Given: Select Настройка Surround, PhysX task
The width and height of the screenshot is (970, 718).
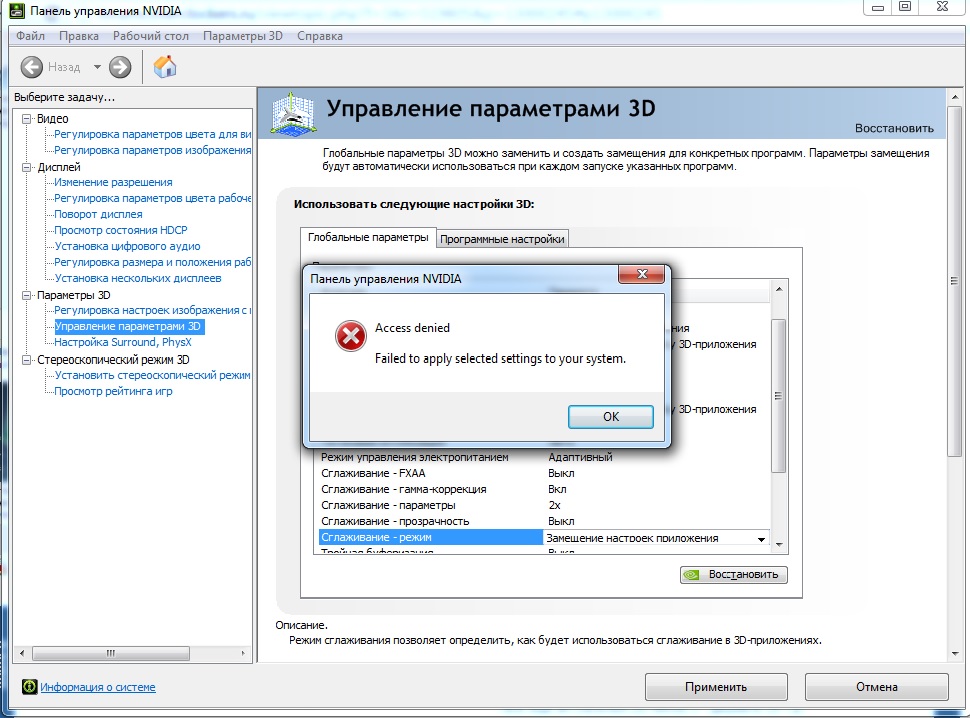Looking at the screenshot, I should pyautogui.click(x=122, y=342).
